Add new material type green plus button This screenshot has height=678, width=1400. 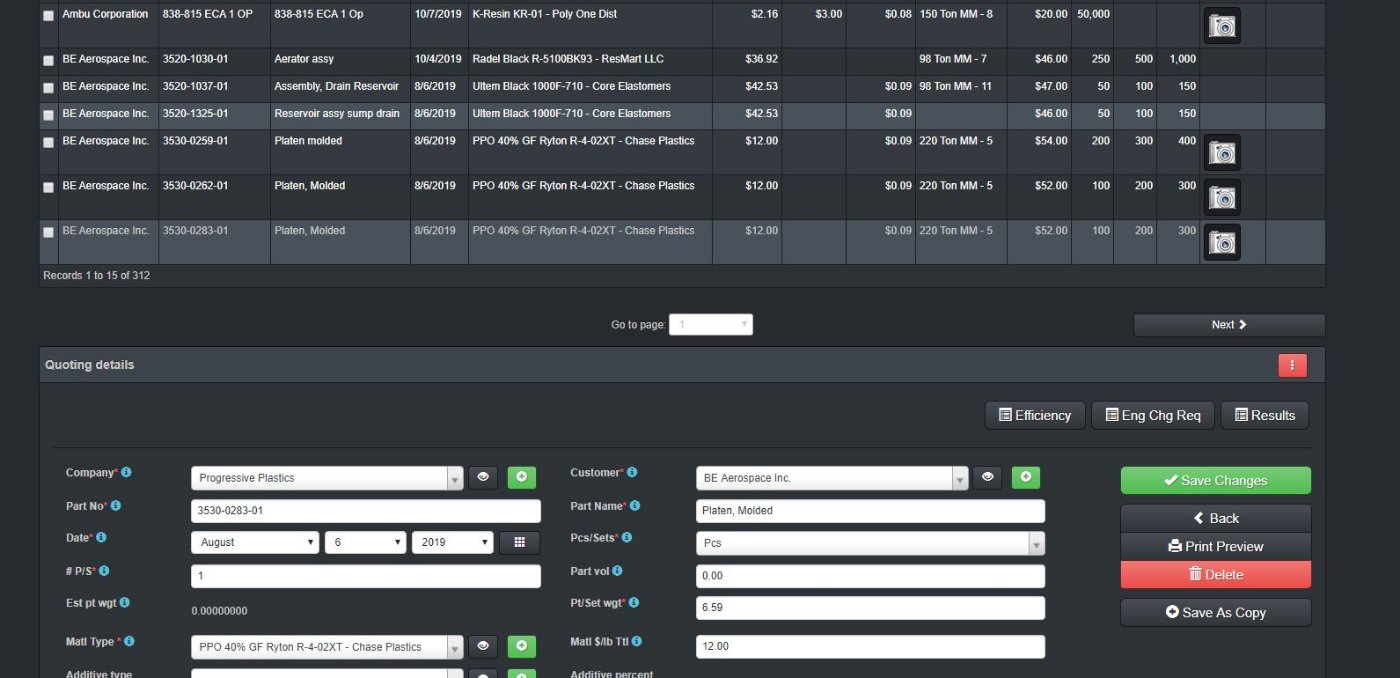pos(522,647)
